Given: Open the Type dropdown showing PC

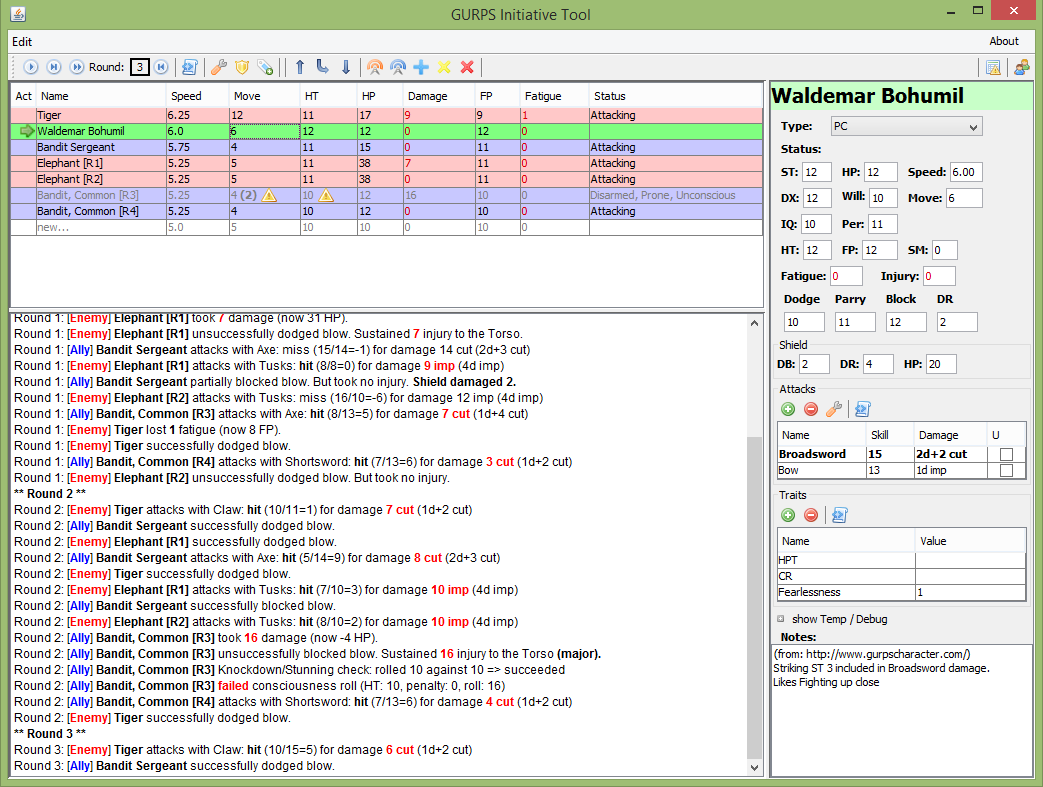Looking at the screenshot, I should pyautogui.click(x=906, y=126).
